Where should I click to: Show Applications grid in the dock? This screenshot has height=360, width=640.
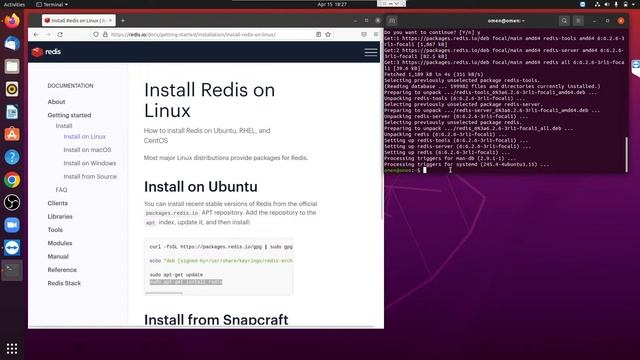click(12, 348)
